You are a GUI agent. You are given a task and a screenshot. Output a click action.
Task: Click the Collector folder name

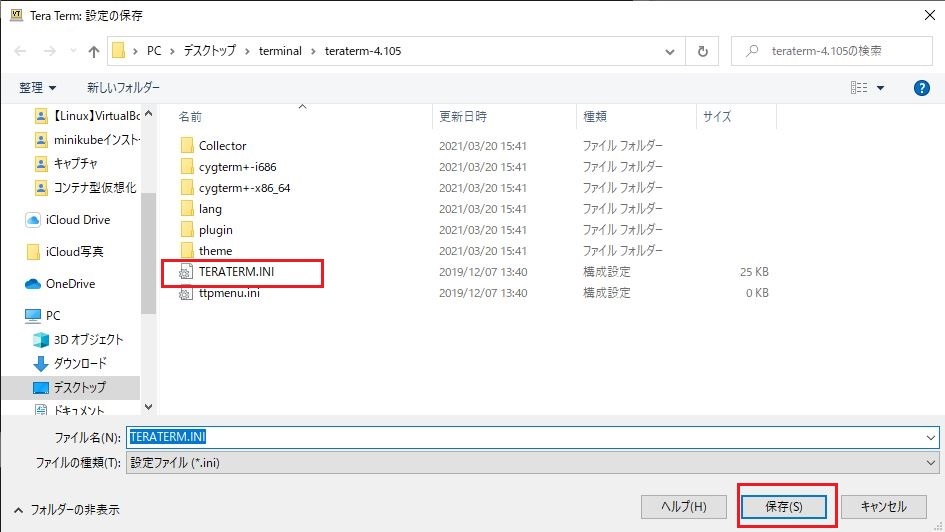pos(222,145)
